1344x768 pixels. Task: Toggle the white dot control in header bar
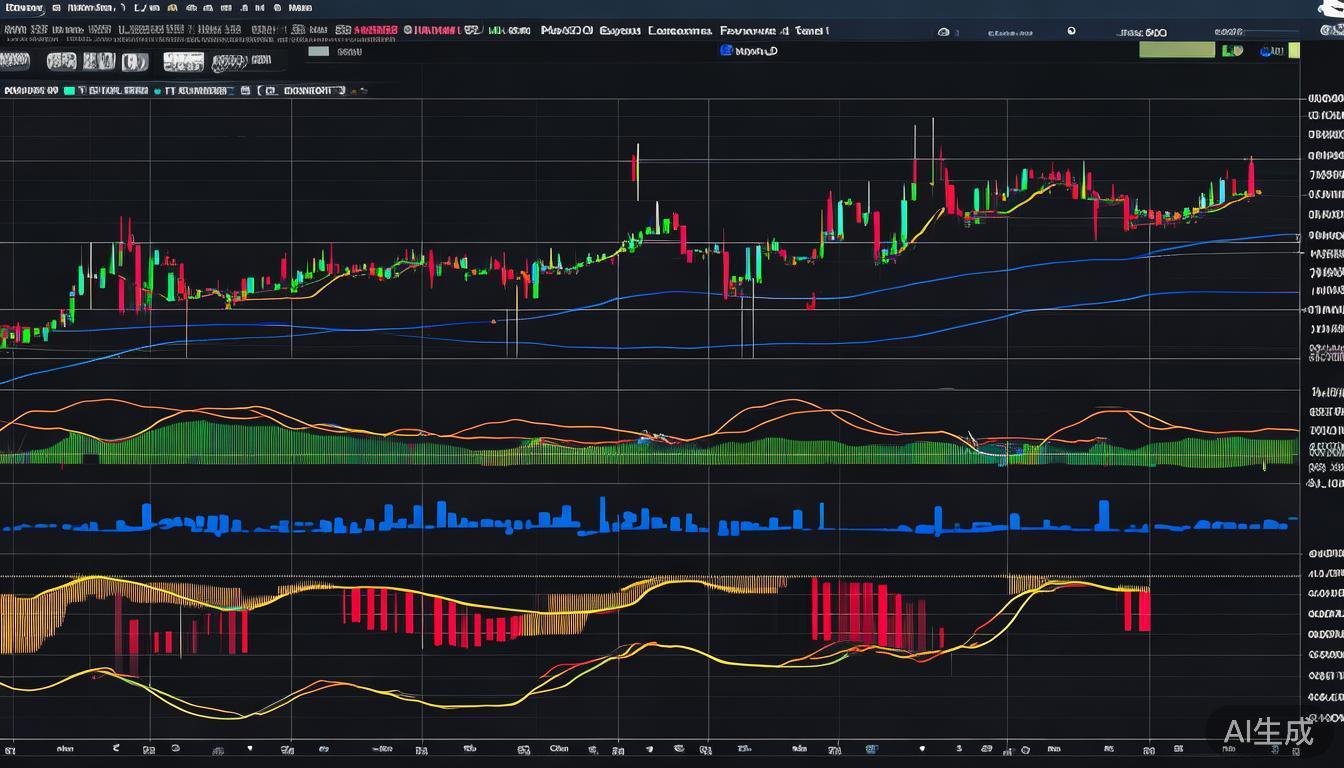tap(1071, 31)
